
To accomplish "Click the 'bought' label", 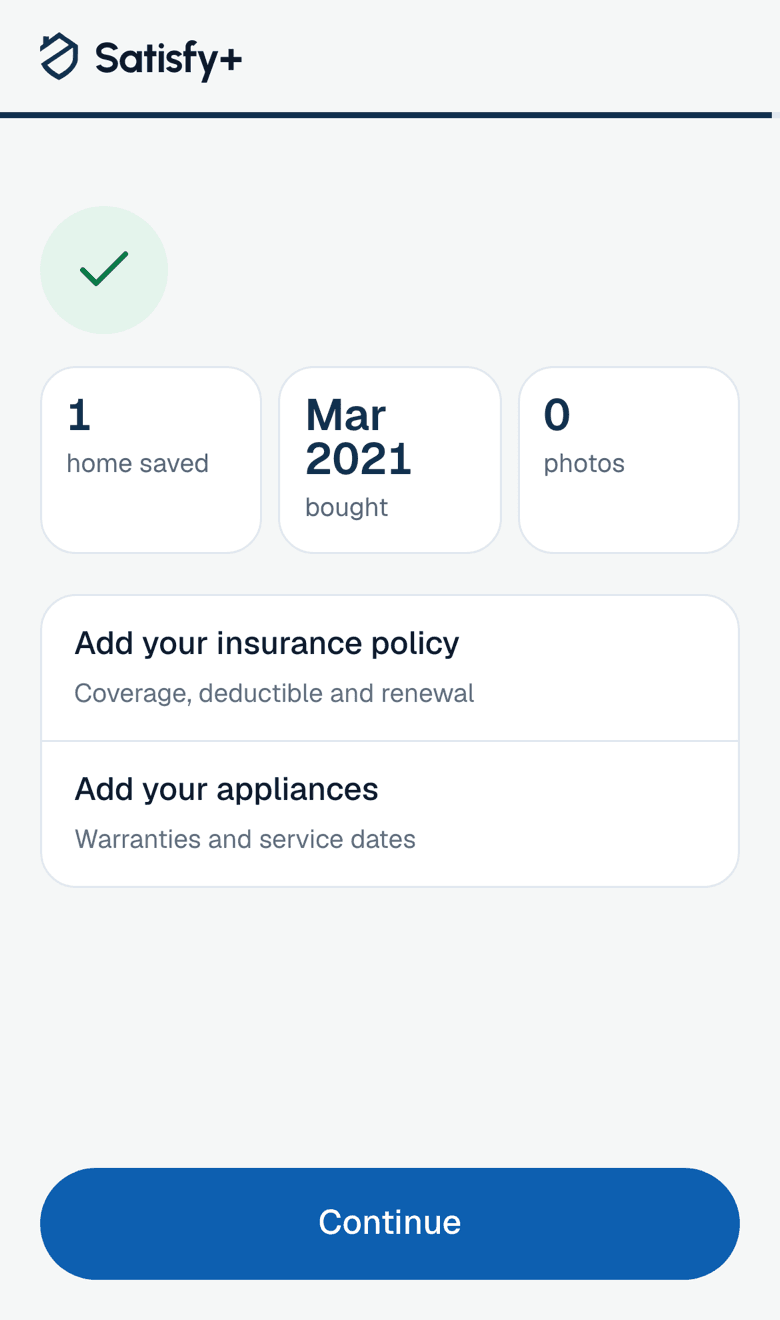I will (347, 507).
